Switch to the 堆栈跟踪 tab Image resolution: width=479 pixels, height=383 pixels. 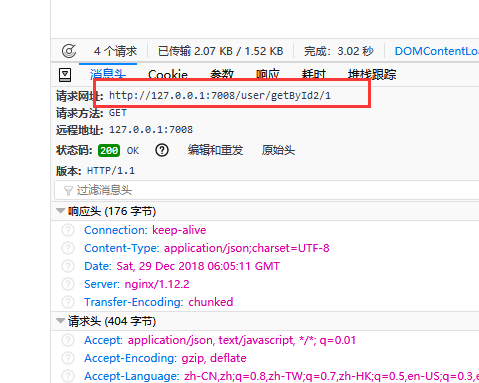(372, 74)
